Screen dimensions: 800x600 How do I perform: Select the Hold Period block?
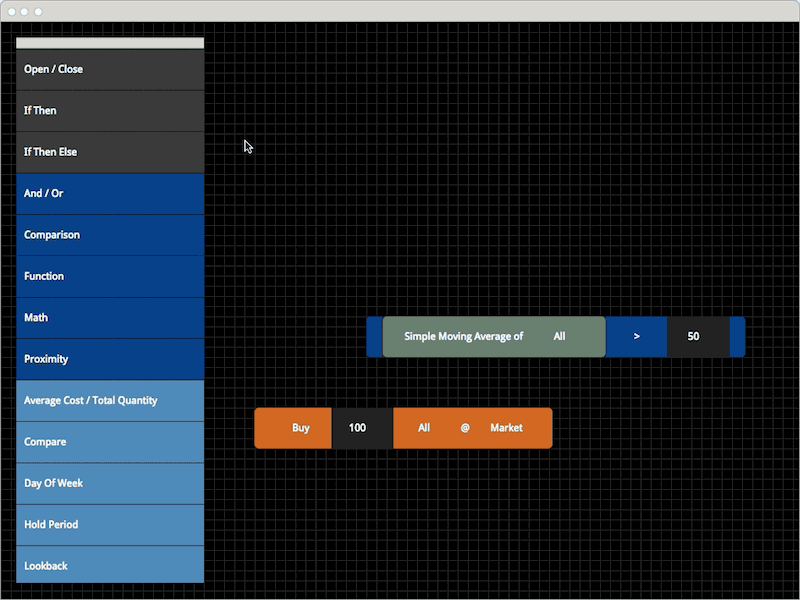click(x=110, y=524)
